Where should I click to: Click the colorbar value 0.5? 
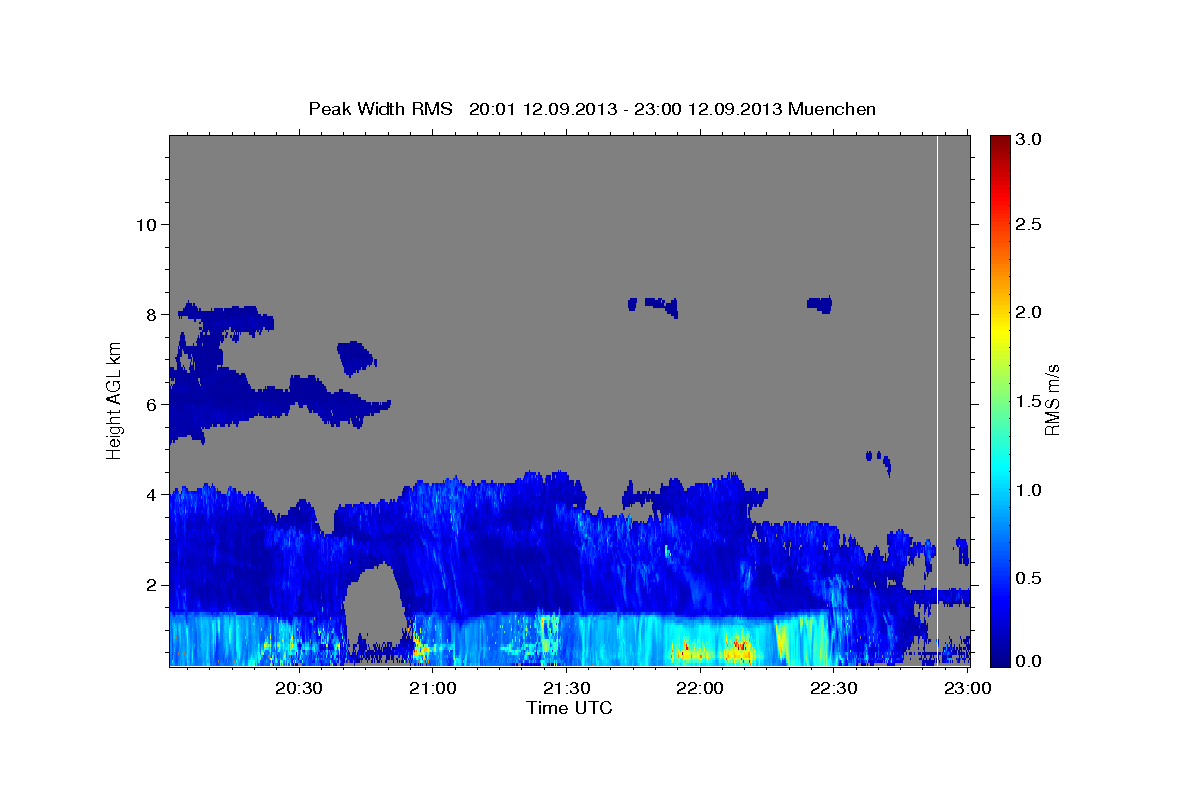tap(1031, 578)
